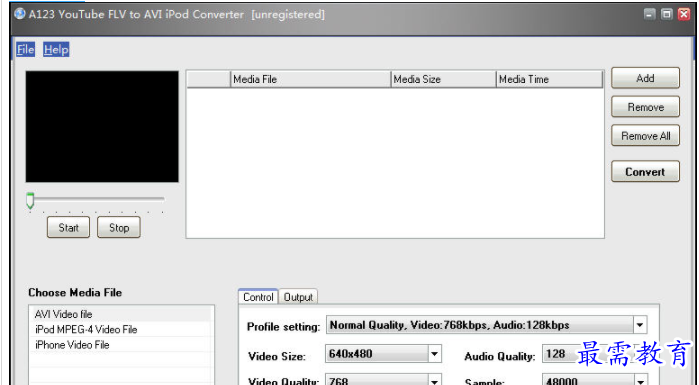The width and height of the screenshot is (699, 385).
Task: Switch to the Output tab
Action: click(298, 297)
